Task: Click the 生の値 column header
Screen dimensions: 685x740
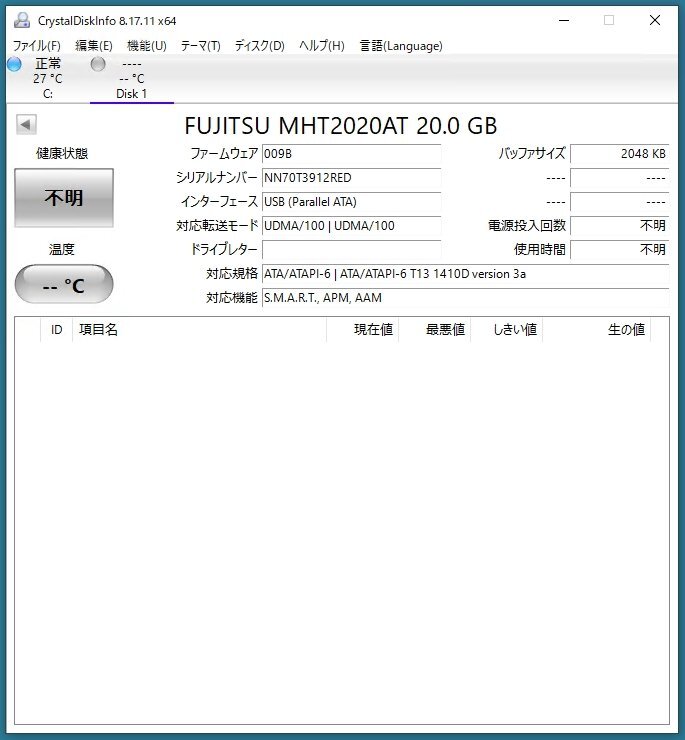Action: [x=596, y=329]
